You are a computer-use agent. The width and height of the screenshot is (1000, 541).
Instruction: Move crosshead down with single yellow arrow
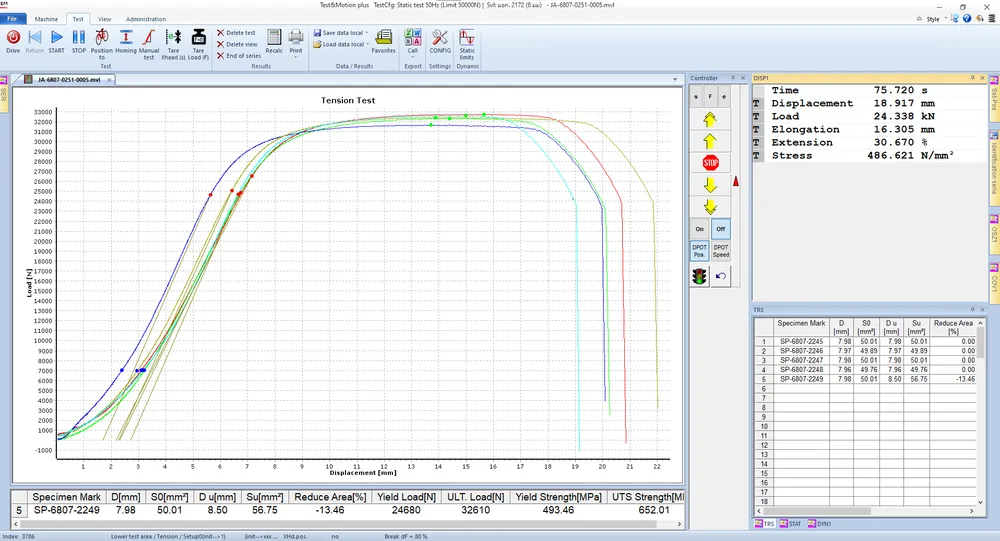(x=710, y=185)
